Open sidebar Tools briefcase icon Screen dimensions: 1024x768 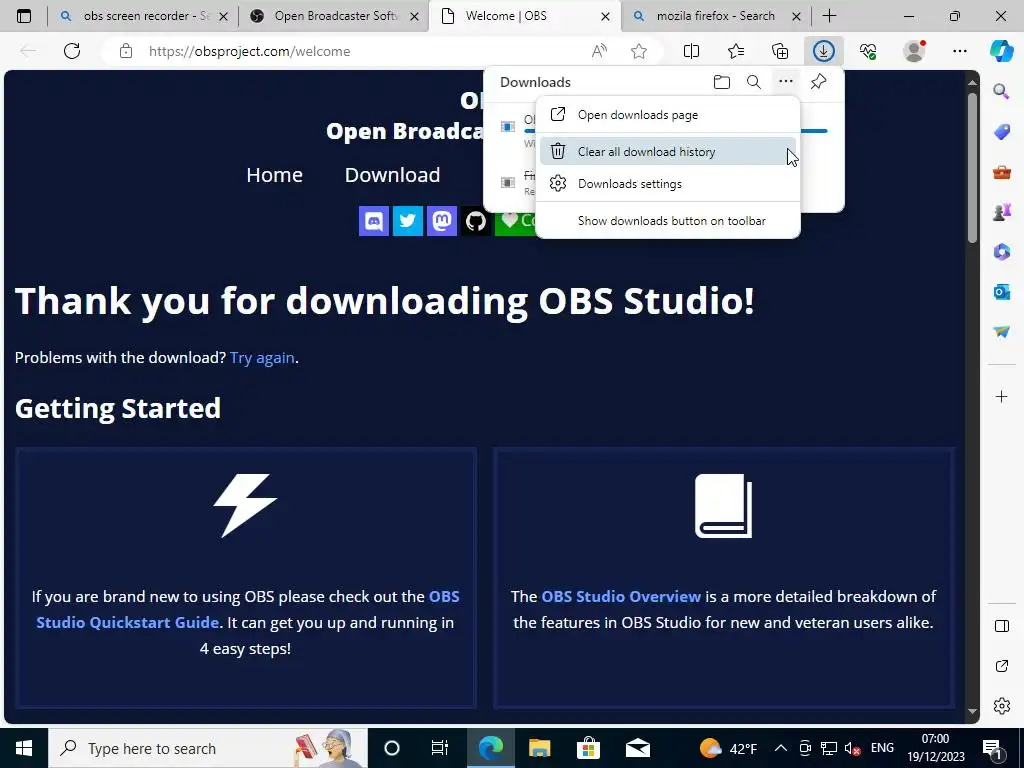(x=1001, y=172)
